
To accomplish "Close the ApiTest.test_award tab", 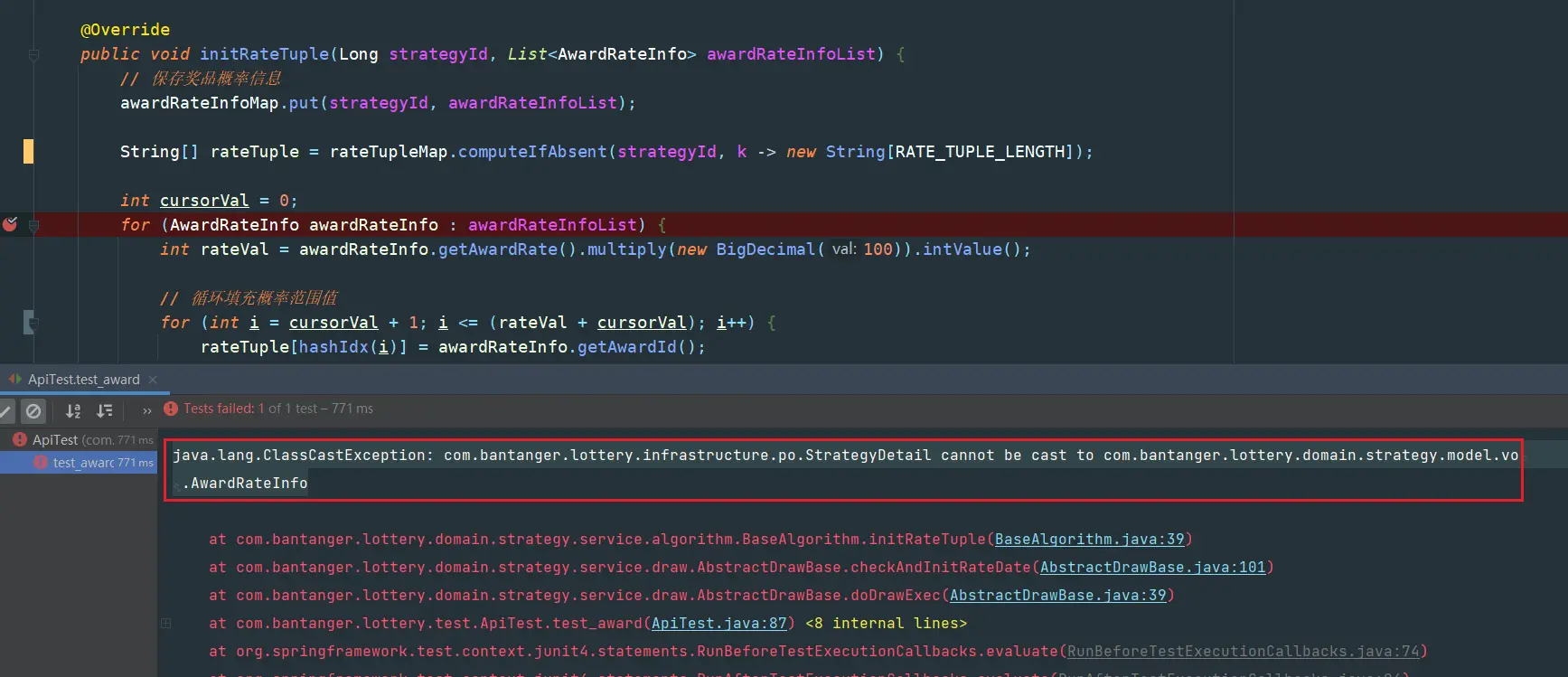I will coord(153,380).
